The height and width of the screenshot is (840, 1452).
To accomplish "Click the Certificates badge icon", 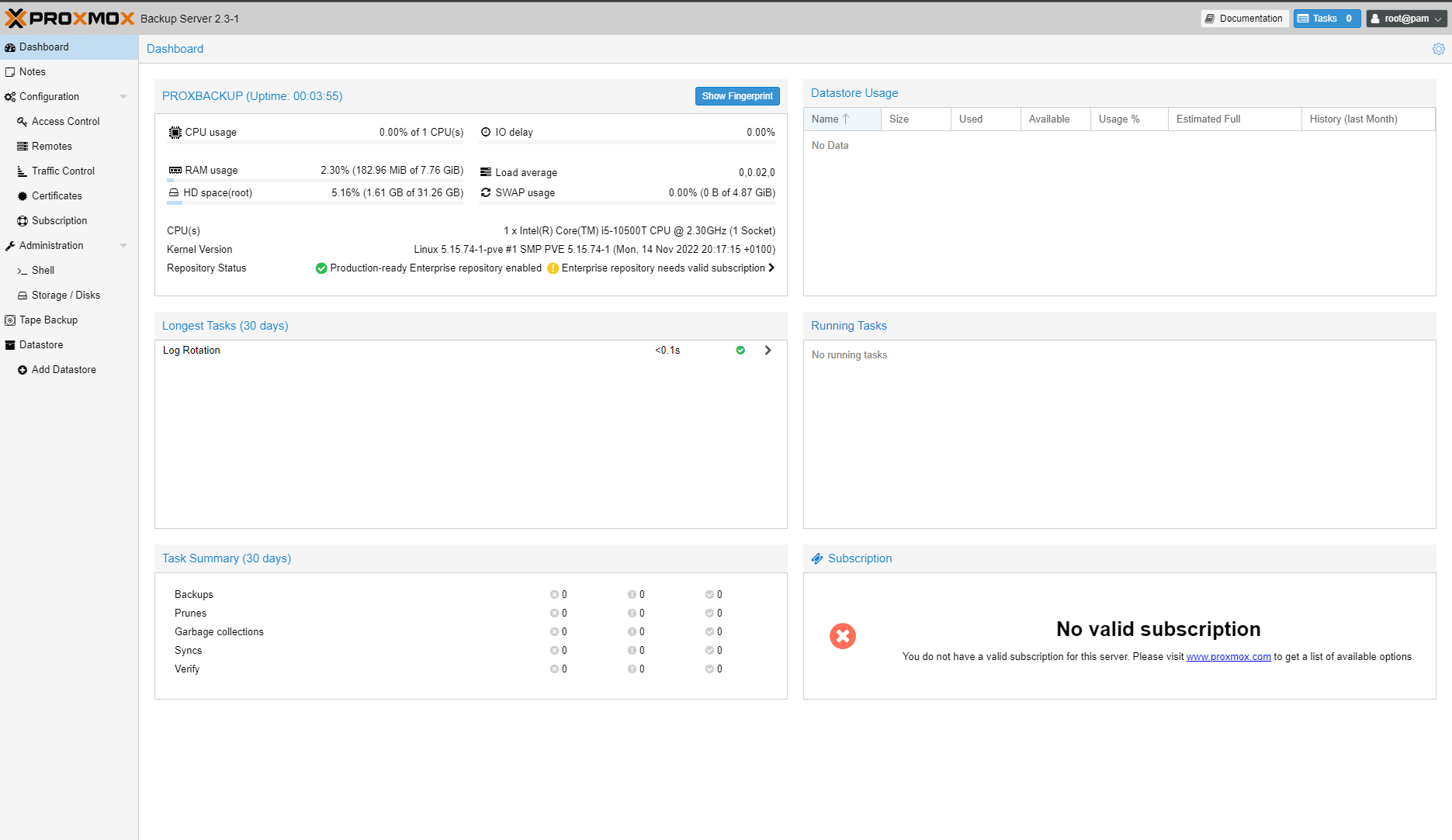I will pos(23,196).
